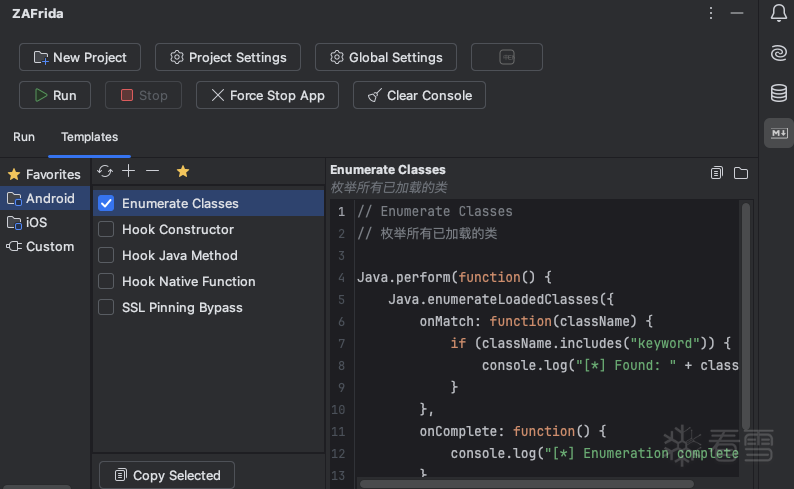The image size is (794, 489).
Task: Click the copy code icon above editor
Action: (x=717, y=173)
